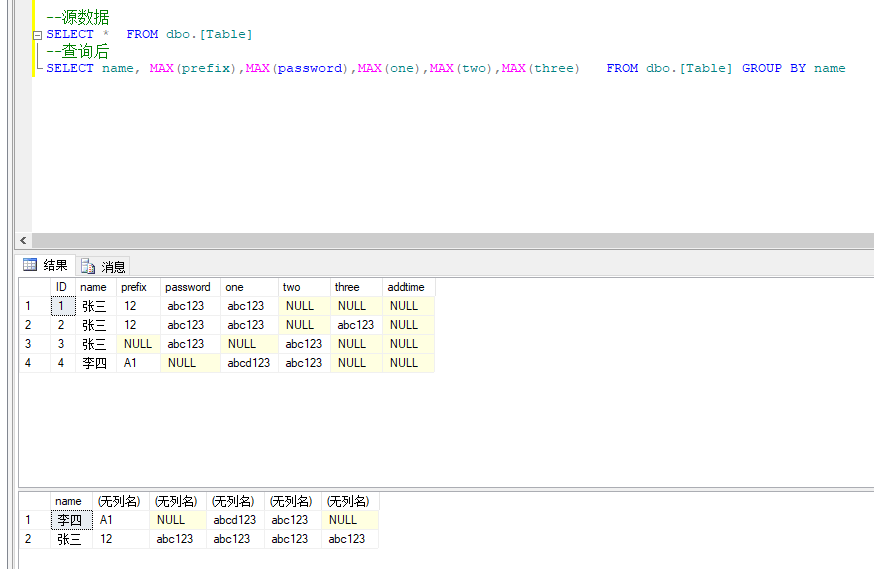874x569 pixels.
Task: Click the NULL password cell in ID 4 row
Action: (x=190, y=363)
